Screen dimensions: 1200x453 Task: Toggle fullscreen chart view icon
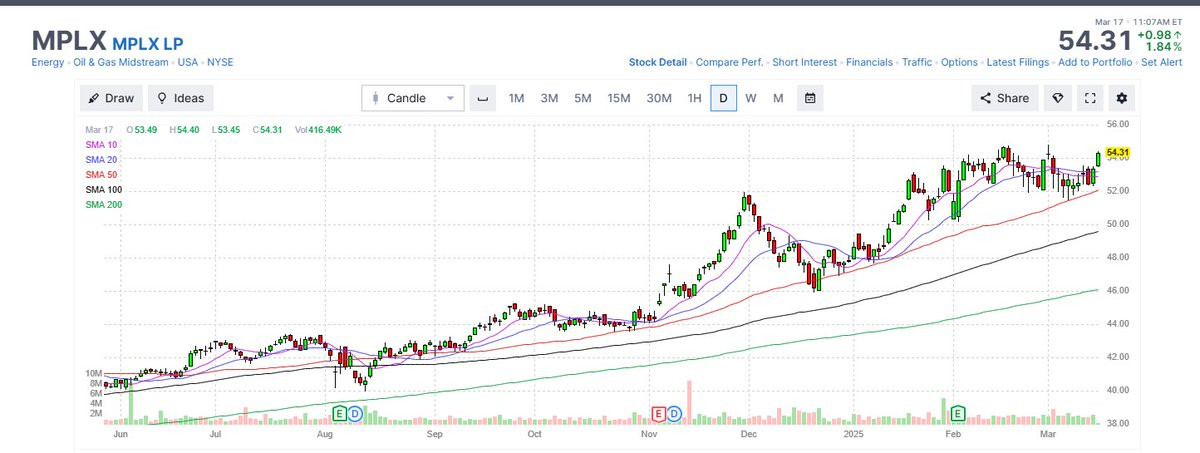point(1090,98)
